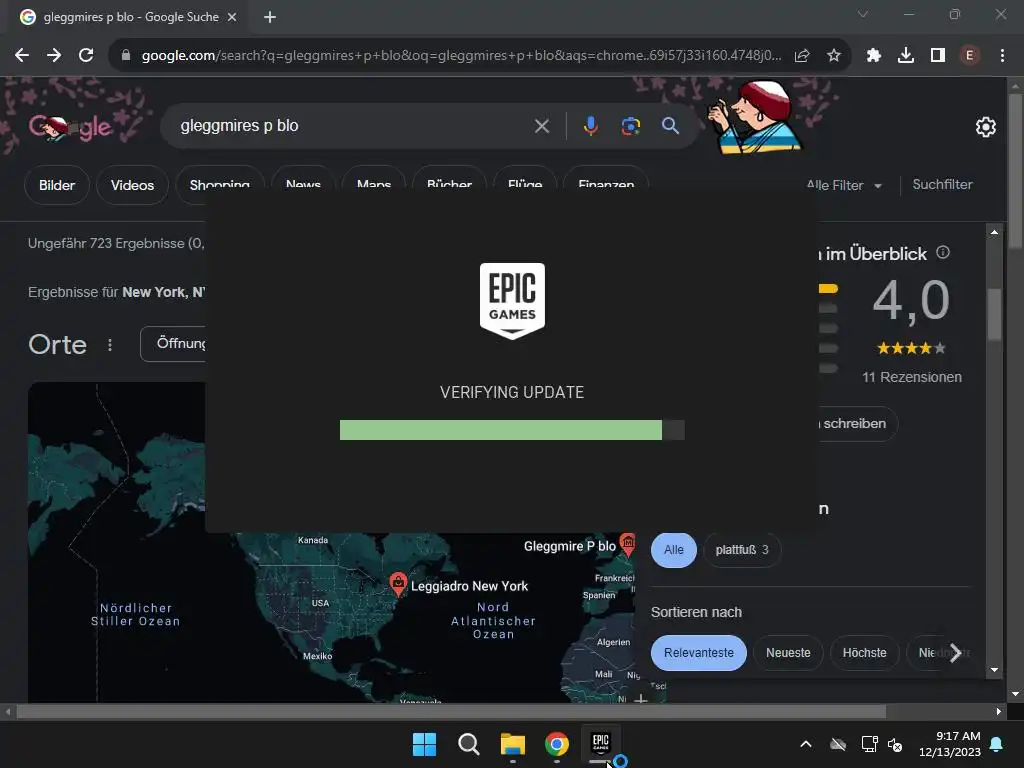Open a new Chrome tab
The height and width of the screenshot is (768, 1024).
click(270, 17)
